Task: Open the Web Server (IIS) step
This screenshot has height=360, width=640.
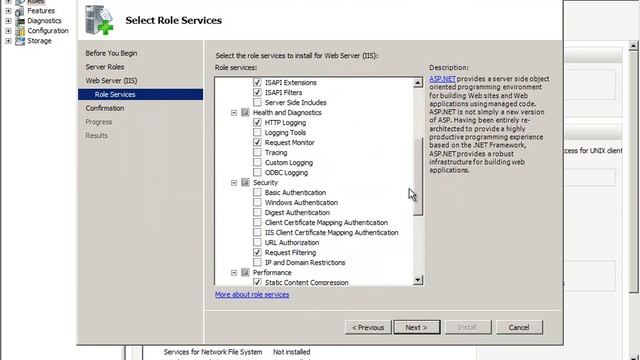Action: 111,81
